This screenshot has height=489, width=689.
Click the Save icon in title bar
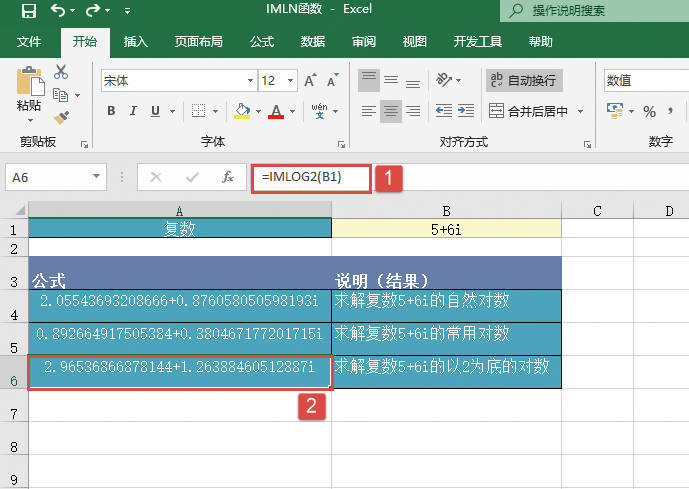coord(28,11)
